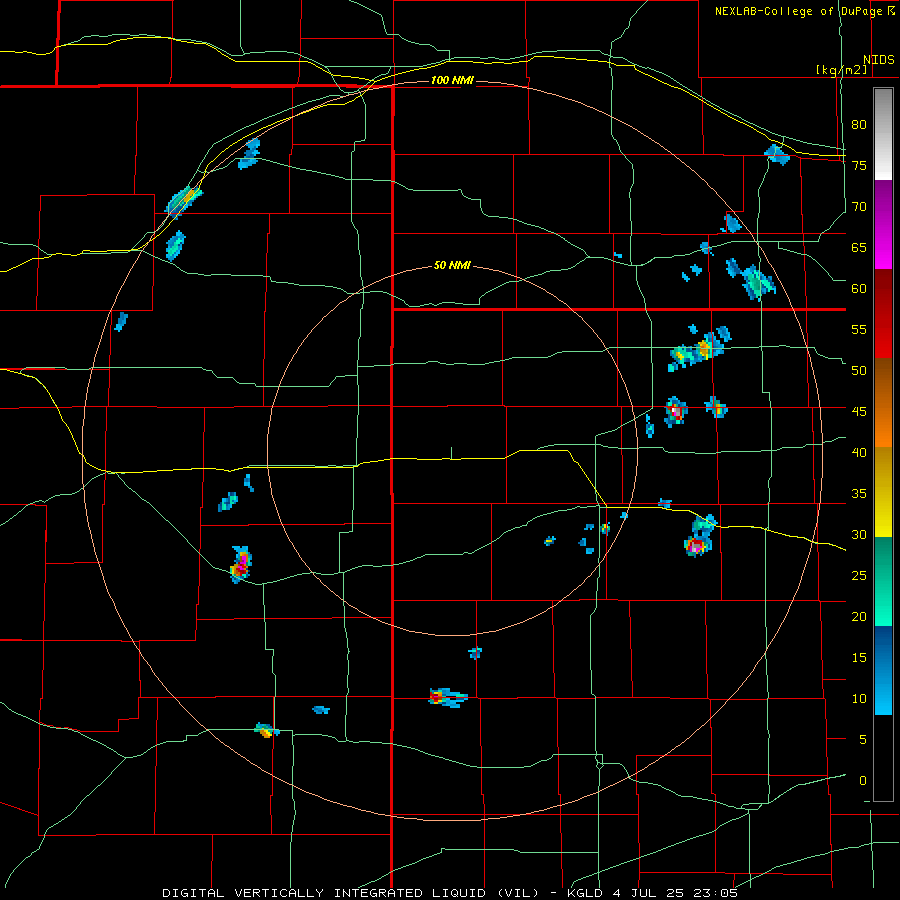
Task: Select the dark blue segment near 15
Action: click(883, 647)
